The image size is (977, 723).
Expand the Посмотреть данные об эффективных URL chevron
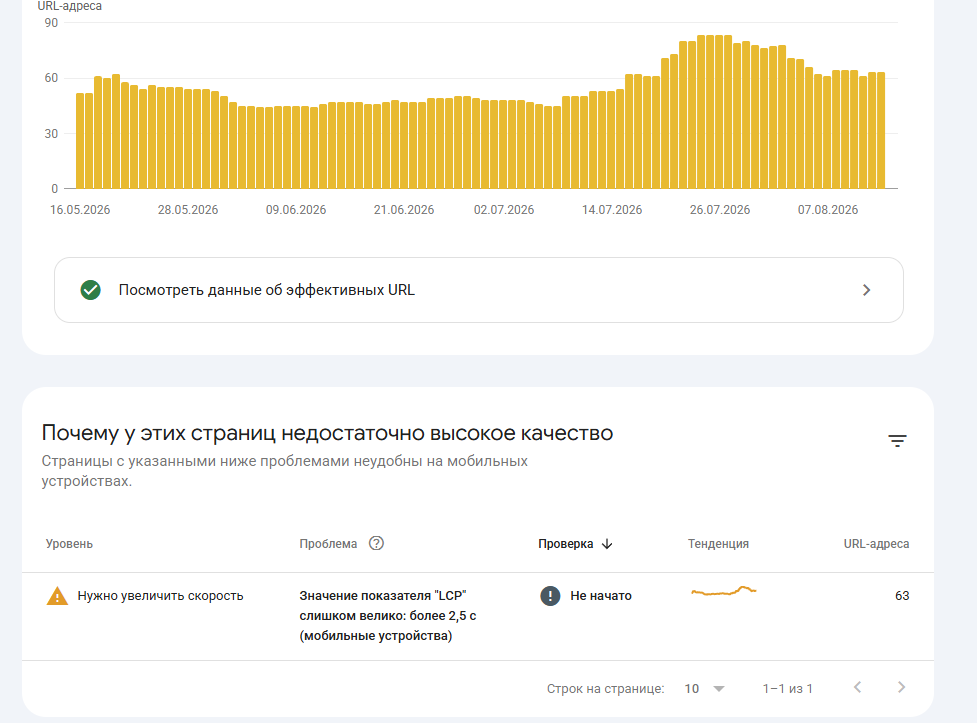point(866,290)
